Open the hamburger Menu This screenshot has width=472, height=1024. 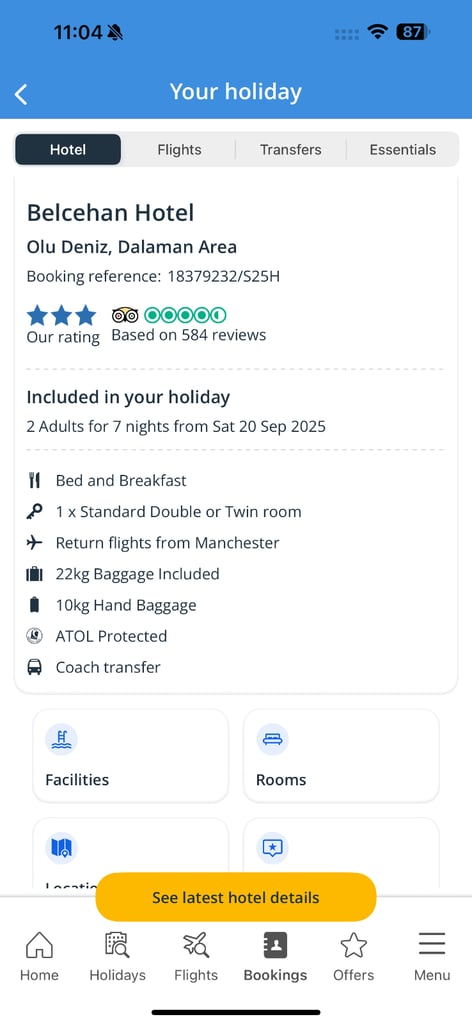432,944
